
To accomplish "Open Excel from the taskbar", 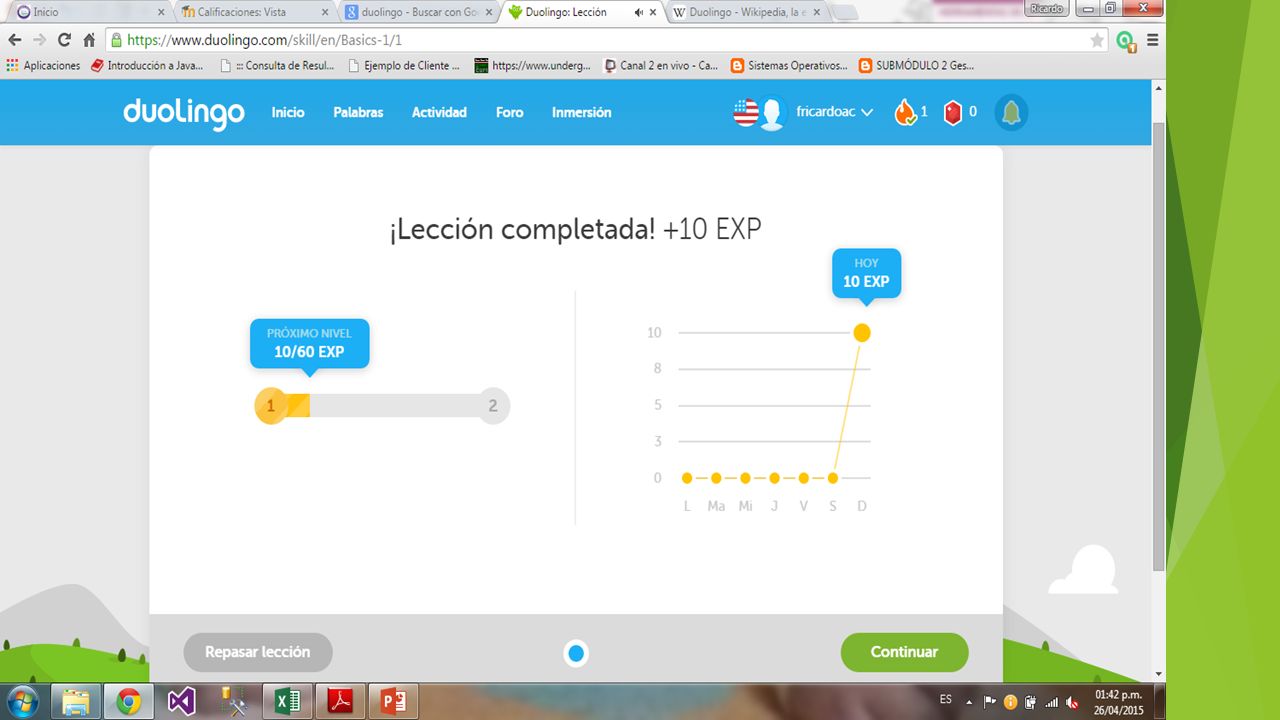I will click(287, 701).
